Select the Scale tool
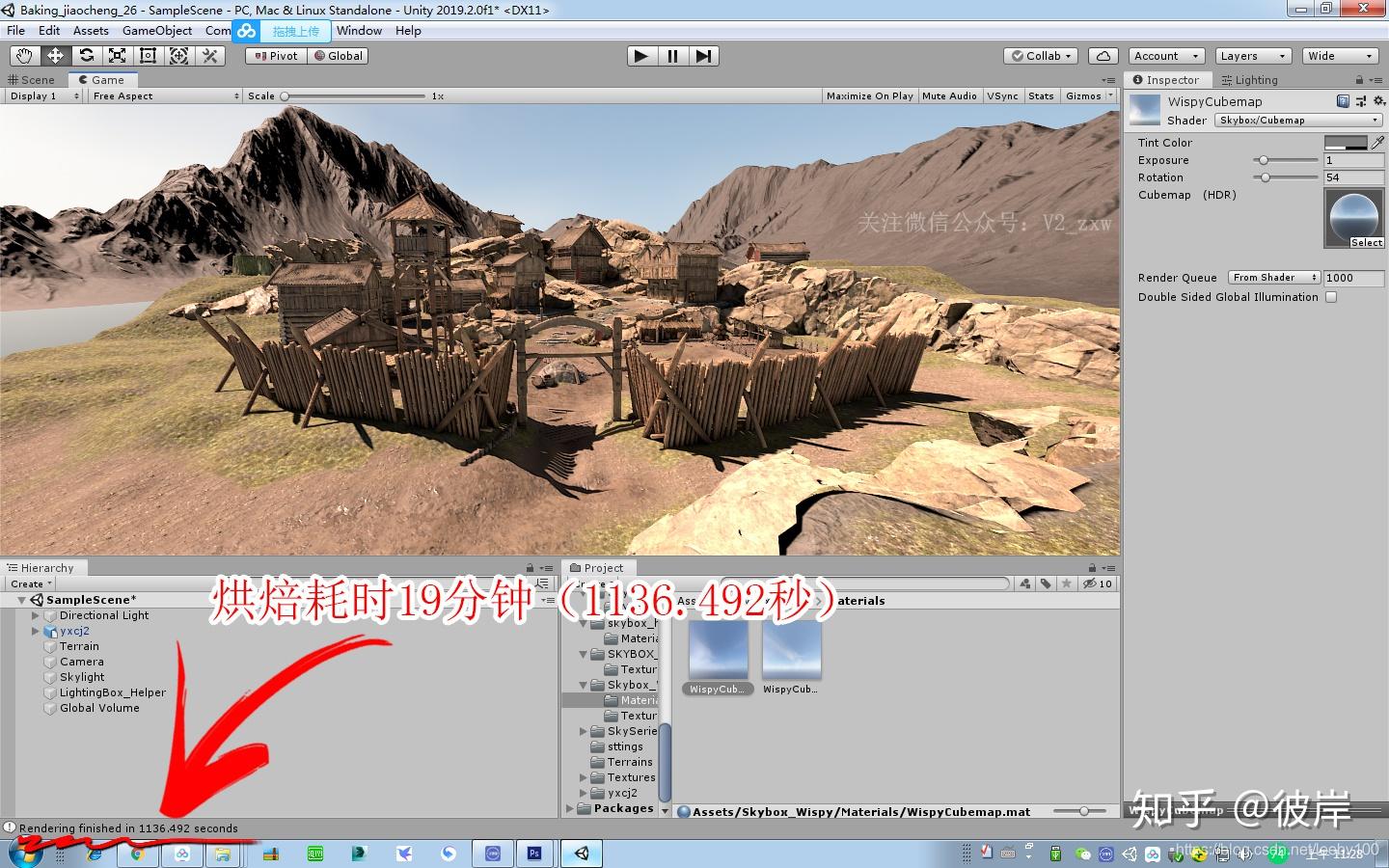This screenshot has height=868, width=1389. click(117, 56)
